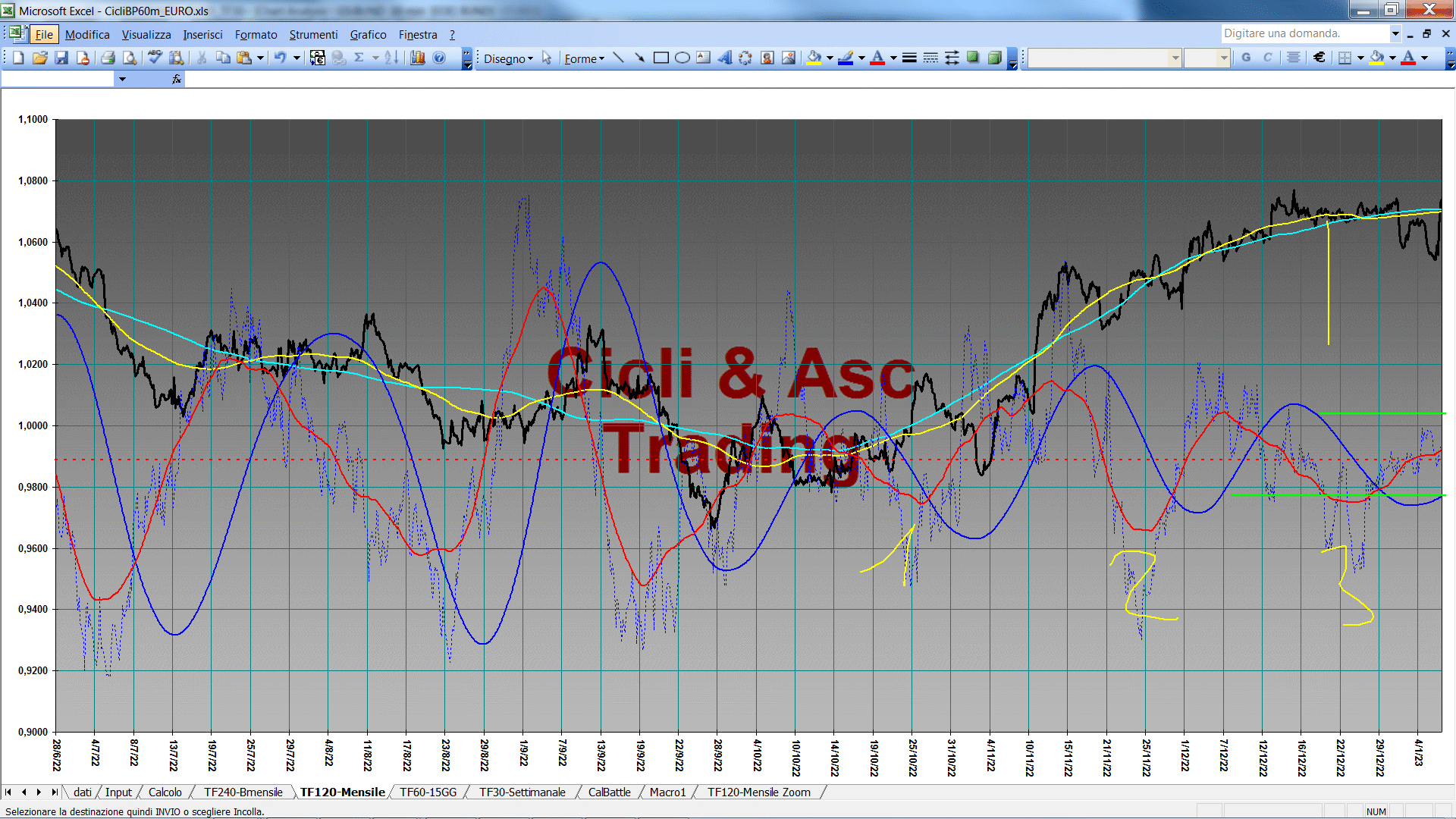Switch to the TF240-Bmensile sheet tab

point(243,792)
